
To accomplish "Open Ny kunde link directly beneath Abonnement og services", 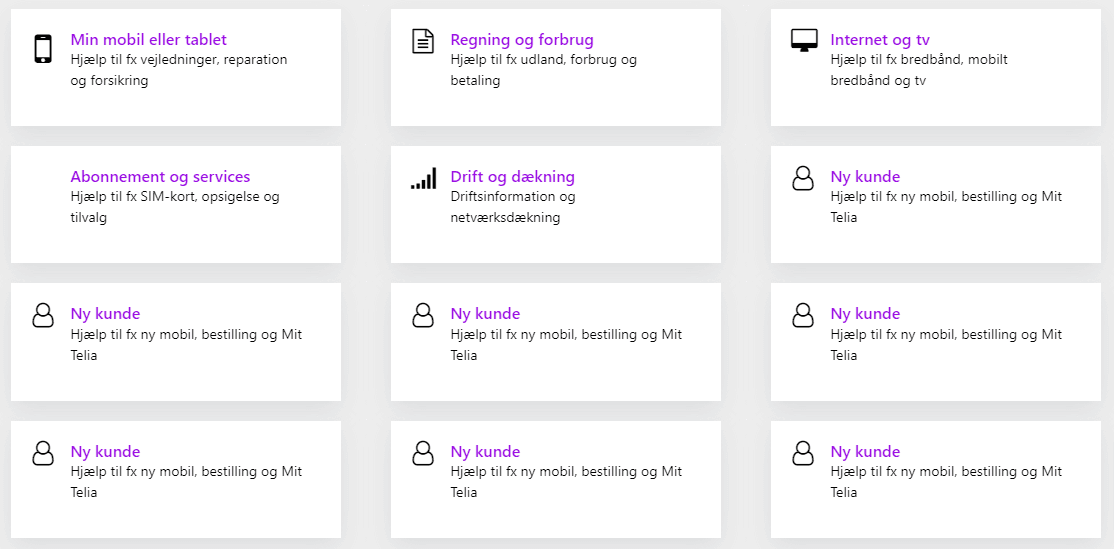I will (105, 314).
